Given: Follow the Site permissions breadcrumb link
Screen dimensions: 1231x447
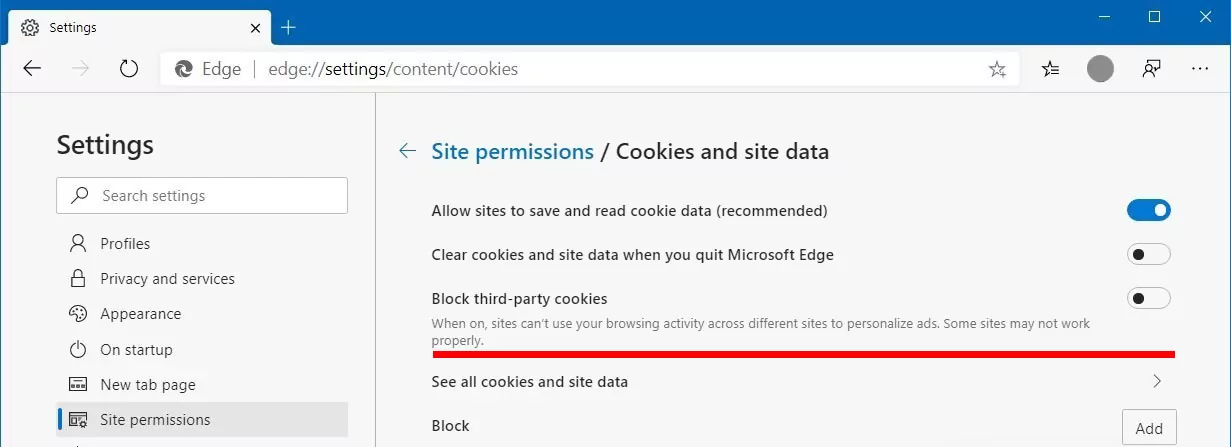Looking at the screenshot, I should click(x=512, y=151).
